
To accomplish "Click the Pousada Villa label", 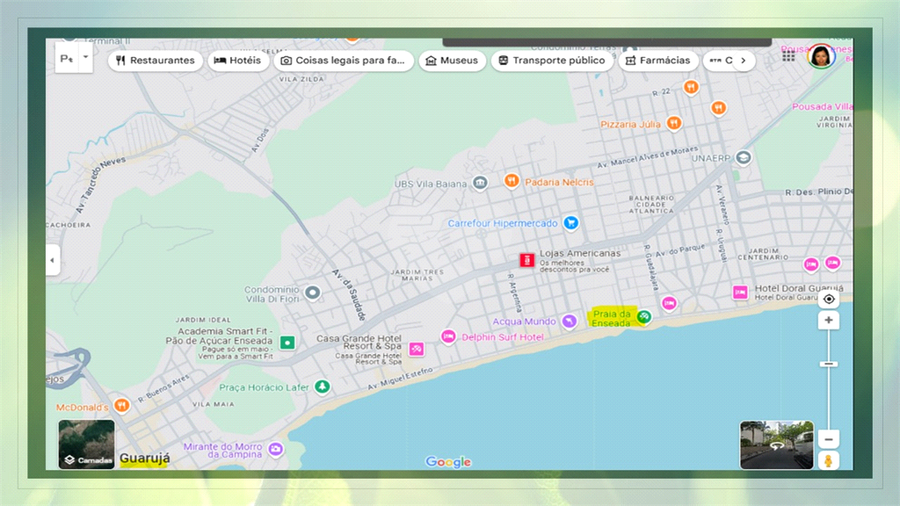I will point(822,107).
